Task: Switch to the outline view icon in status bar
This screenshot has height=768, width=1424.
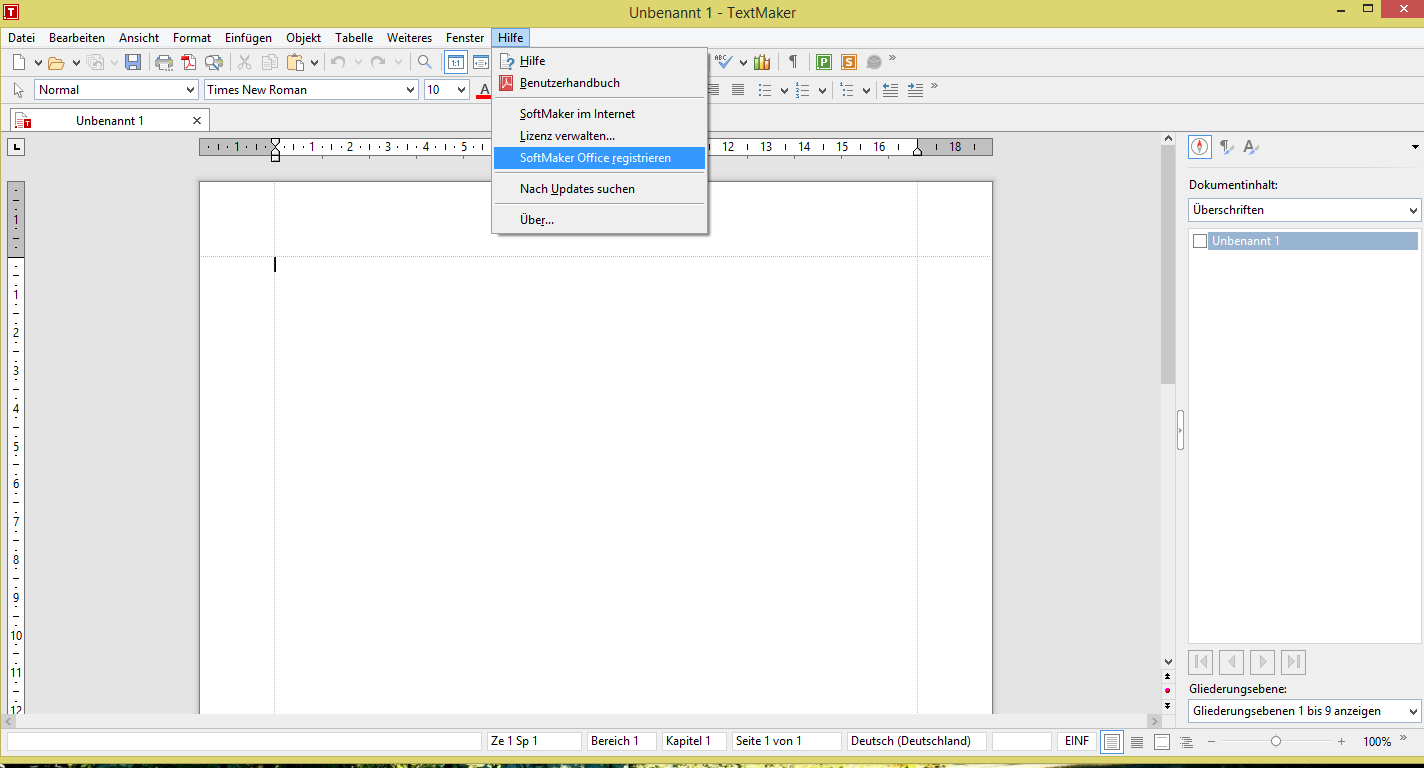Action: point(1187,742)
